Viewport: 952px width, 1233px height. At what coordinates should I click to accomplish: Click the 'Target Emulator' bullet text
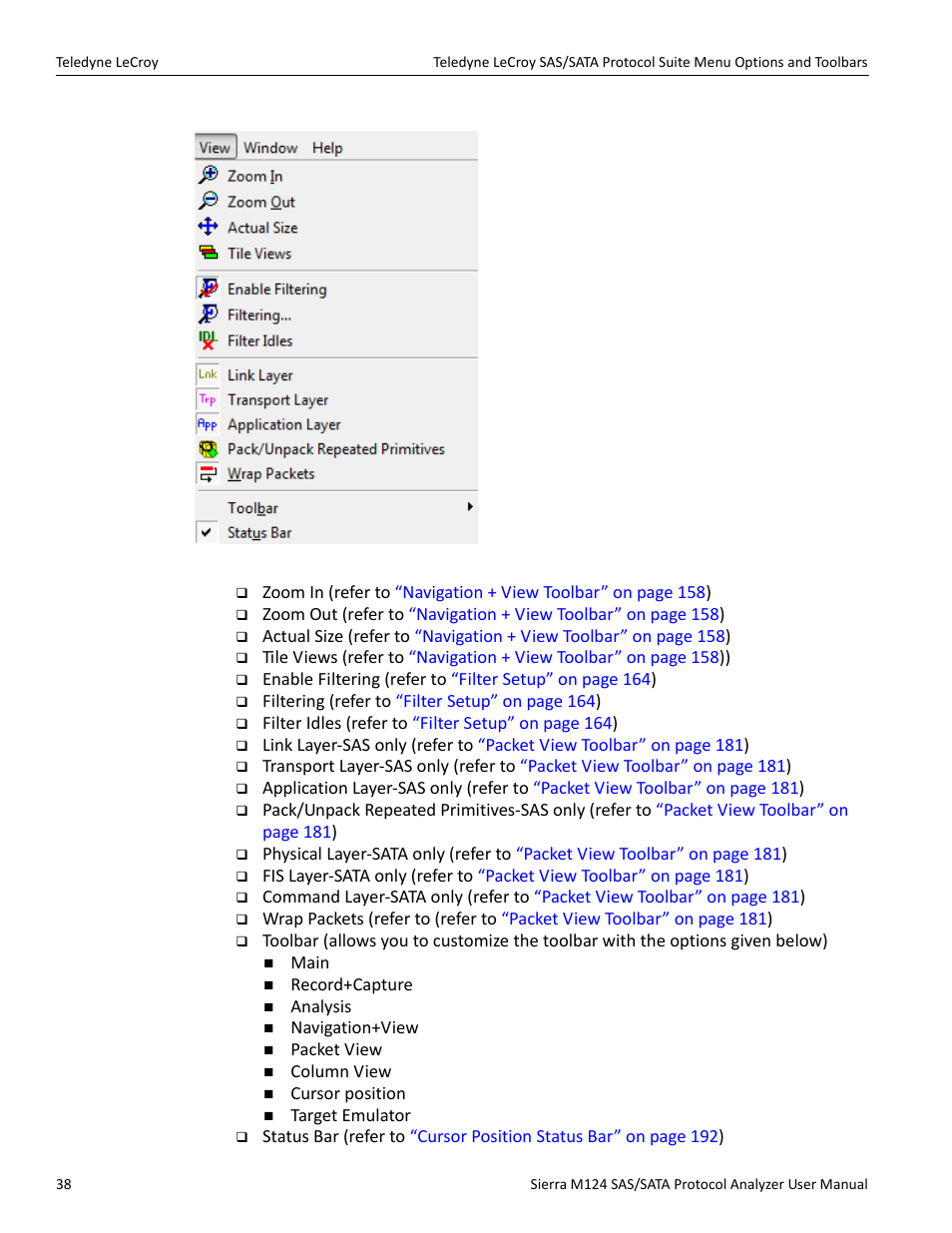(350, 1115)
